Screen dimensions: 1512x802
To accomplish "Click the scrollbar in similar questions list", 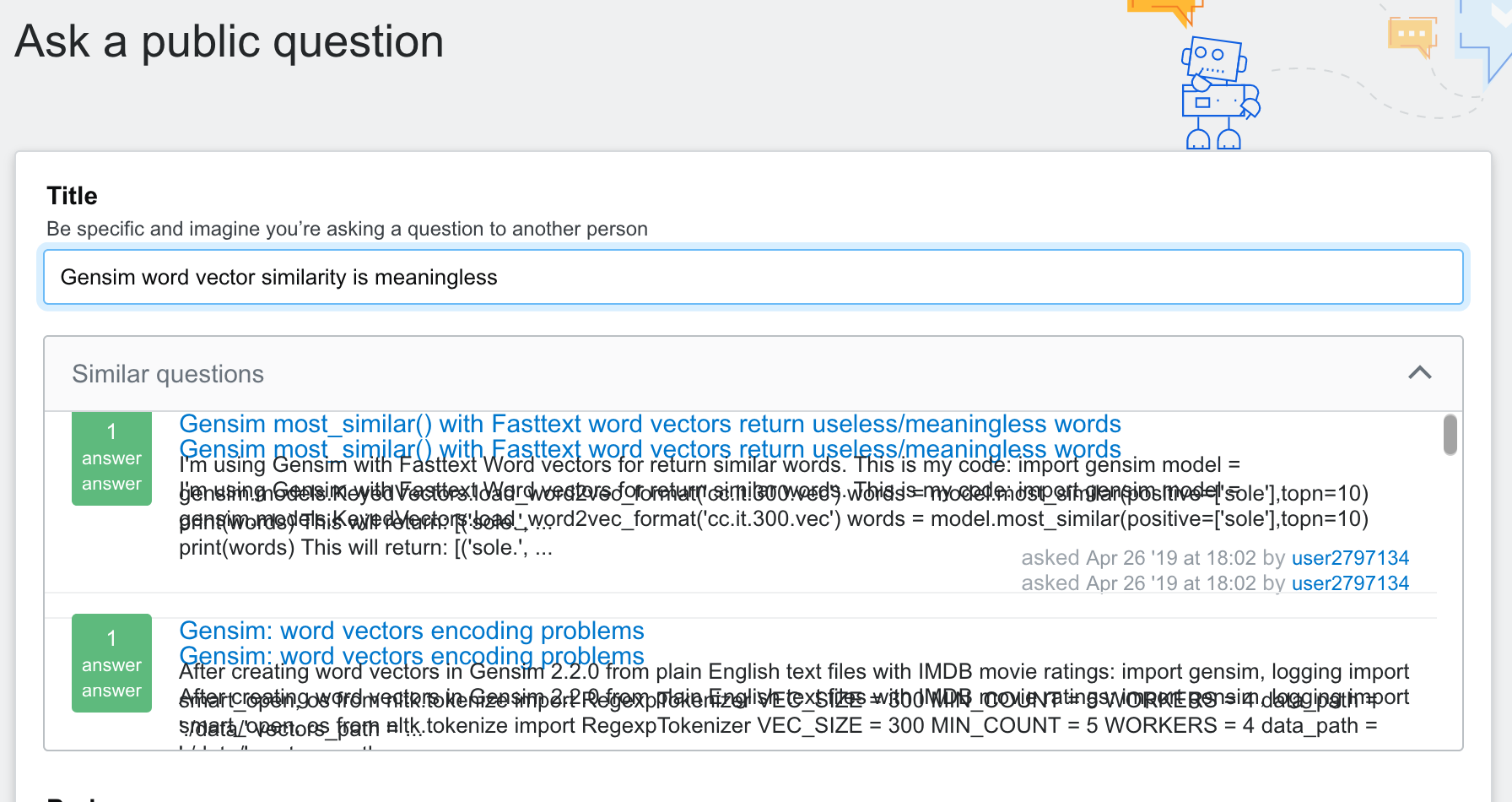I will (x=1450, y=435).
